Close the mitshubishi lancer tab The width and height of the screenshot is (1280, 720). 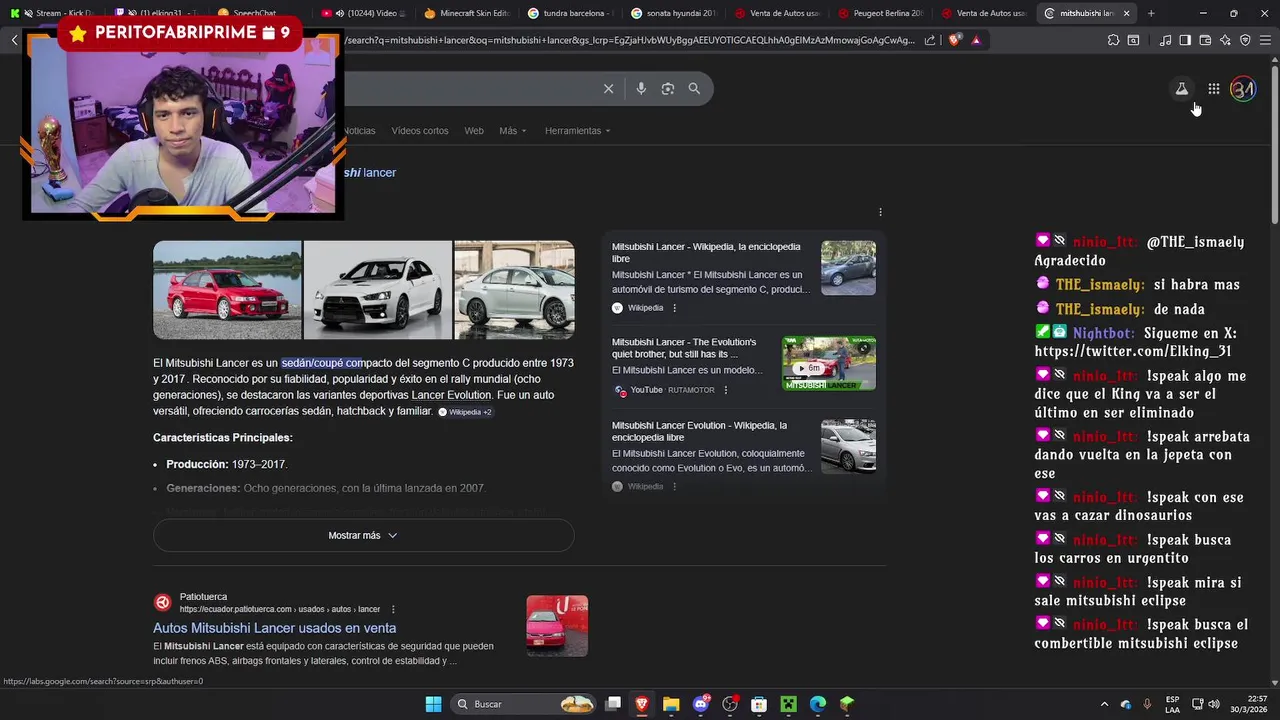(x=1127, y=13)
